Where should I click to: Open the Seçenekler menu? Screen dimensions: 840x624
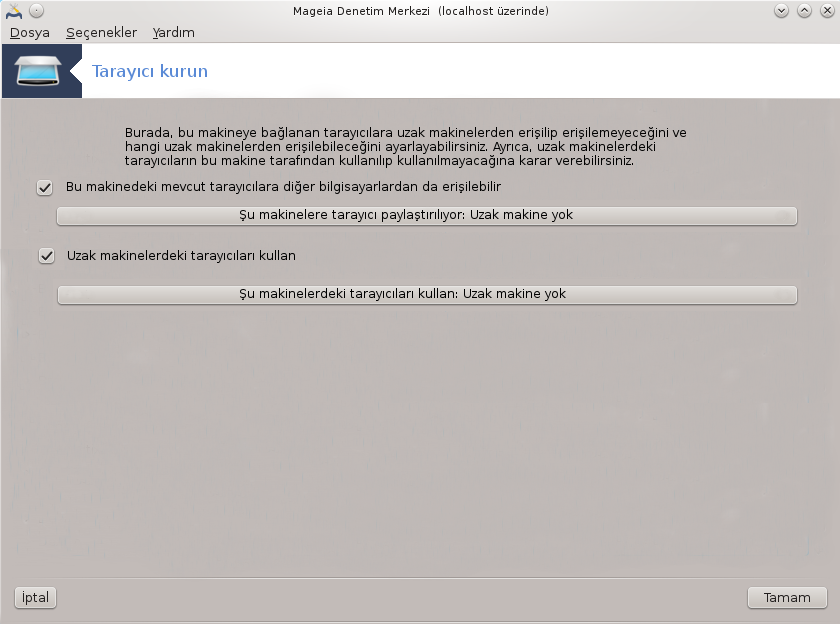point(101,33)
